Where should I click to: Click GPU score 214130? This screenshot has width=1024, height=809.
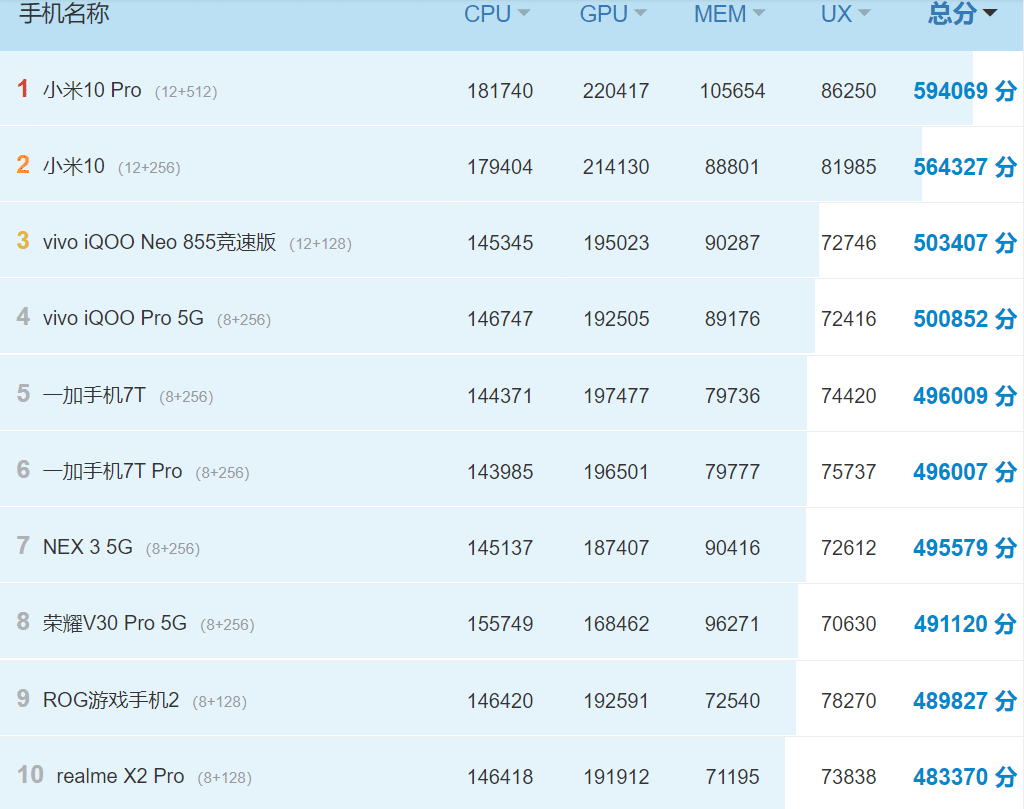(616, 167)
